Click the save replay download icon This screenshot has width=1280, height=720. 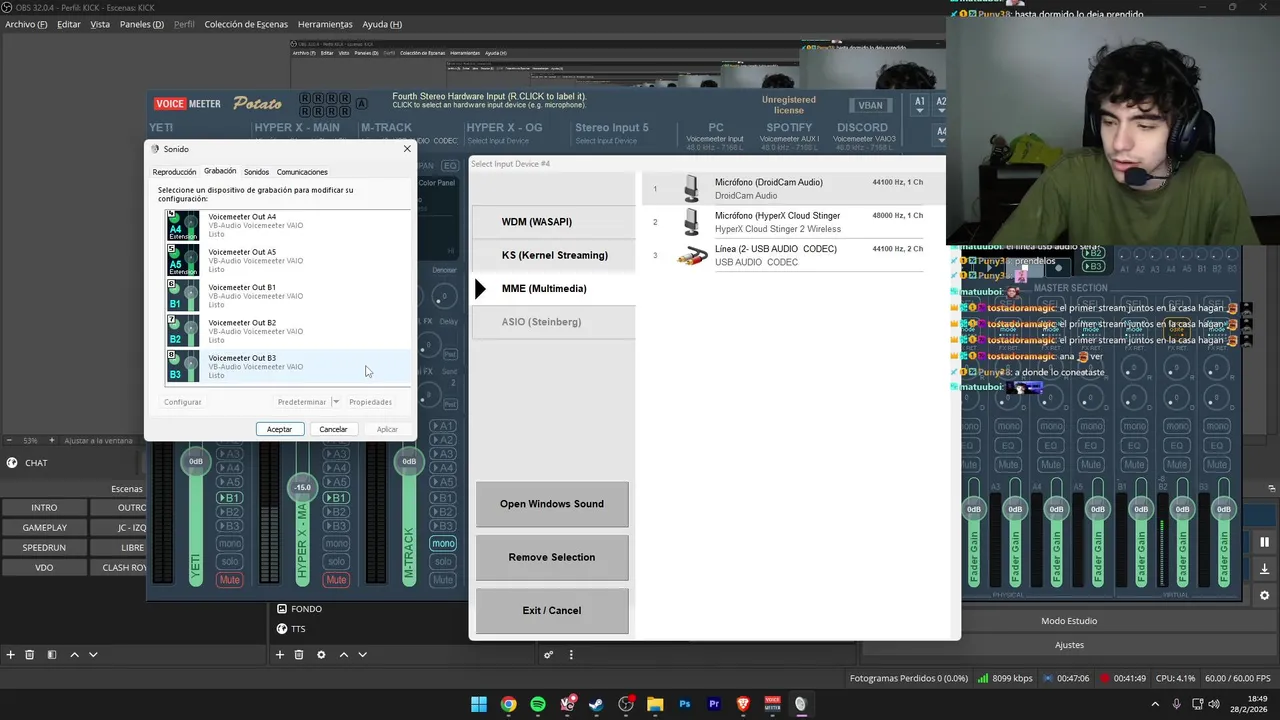(1264, 569)
